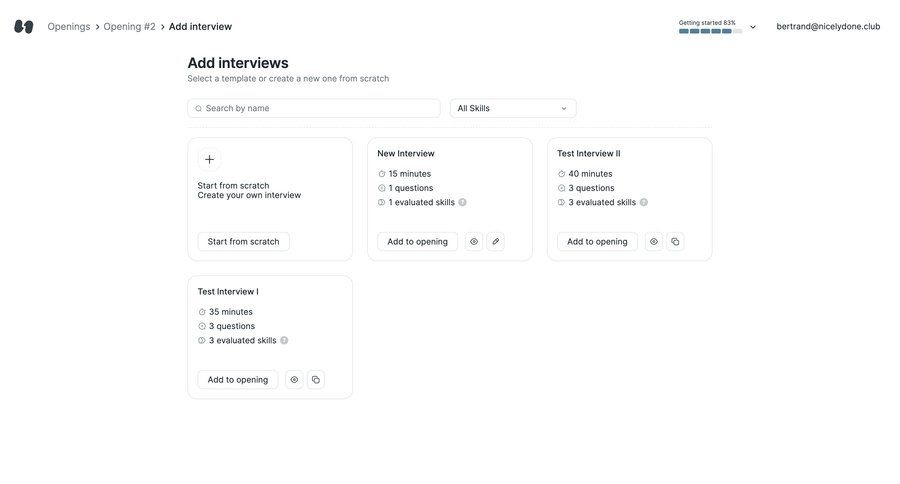Open the bertrand@nicelydone.club account menu
Viewport: 900px width, 484px height.
coord(828,26)
